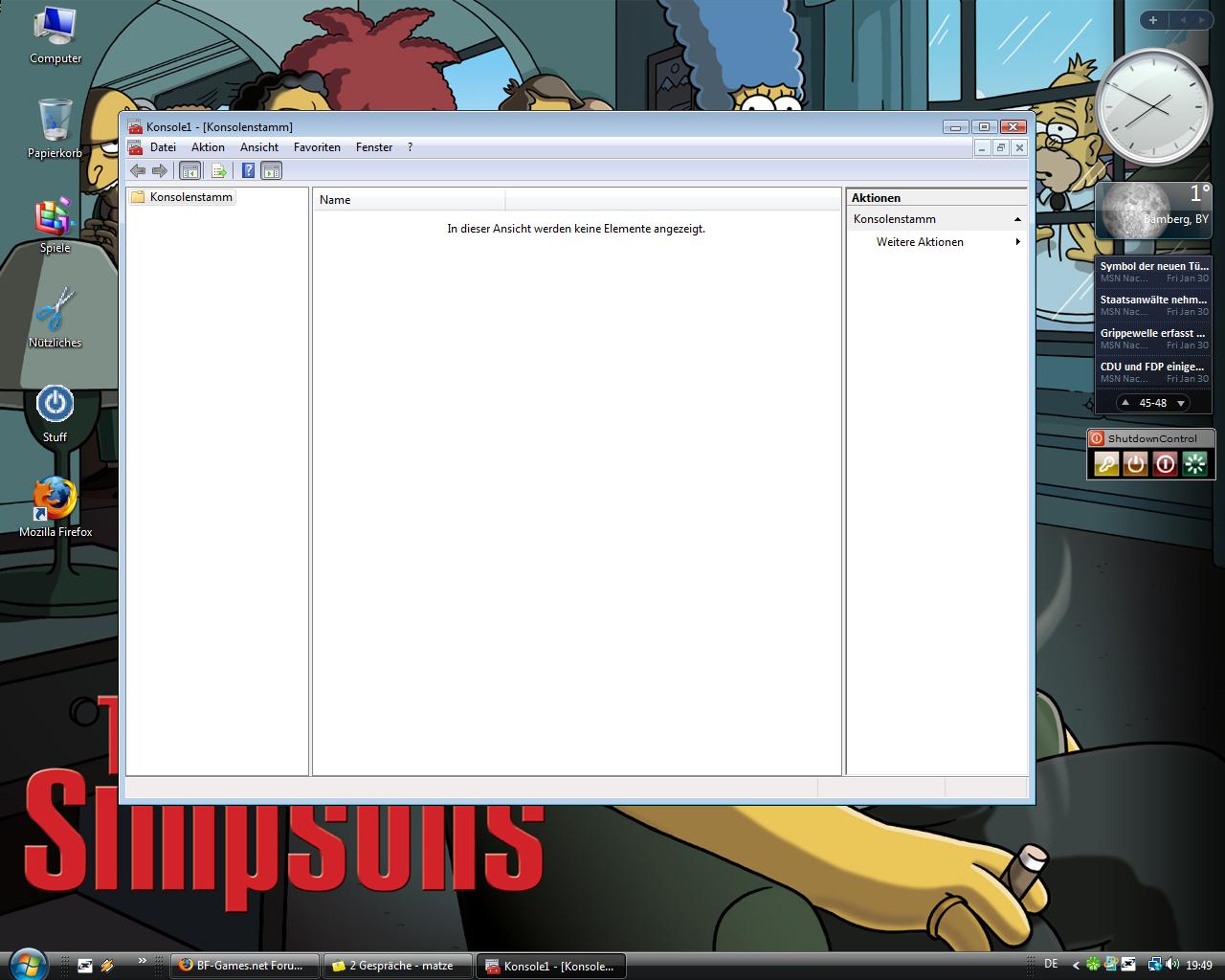1225x980 pixels.
Task: Open Help via the blue question mark icon
Action: pos(248,170)
